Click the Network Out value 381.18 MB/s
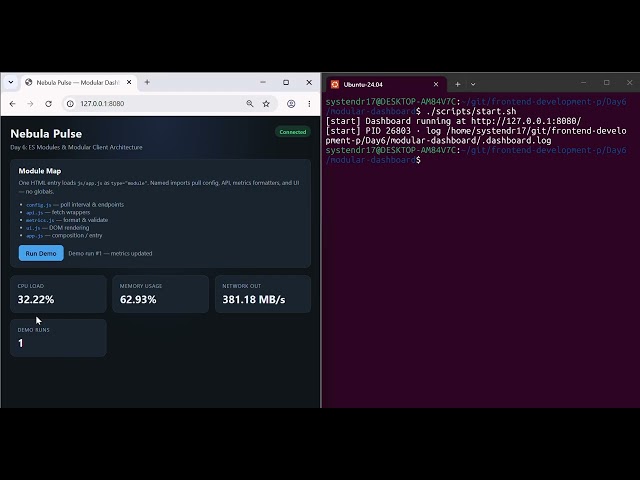 click(x=254, y=300)
